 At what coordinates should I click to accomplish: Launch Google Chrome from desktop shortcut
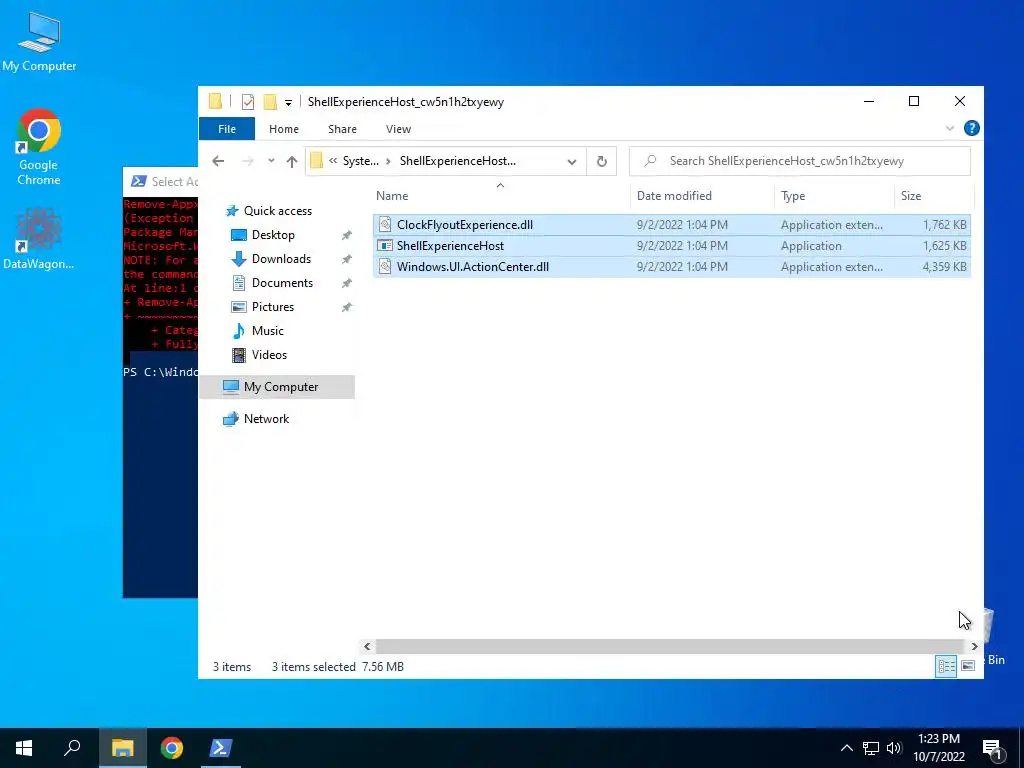(39, 147)
